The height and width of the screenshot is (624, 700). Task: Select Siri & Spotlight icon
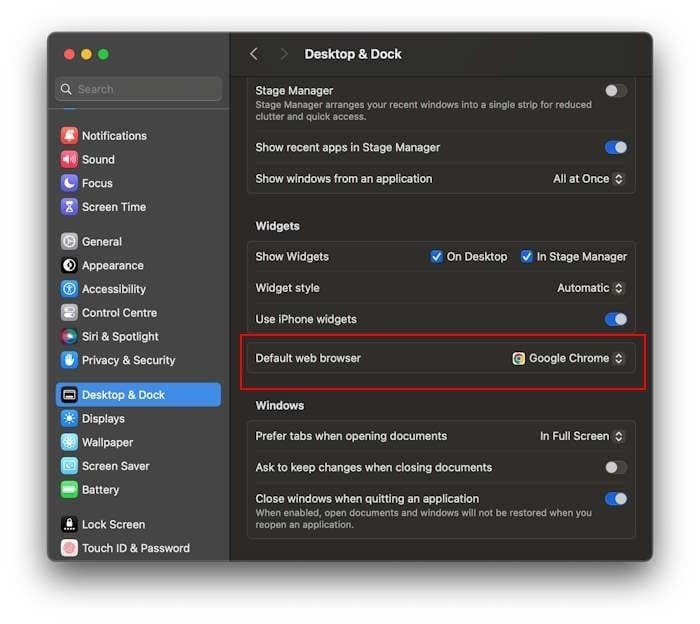pos(69,336)
